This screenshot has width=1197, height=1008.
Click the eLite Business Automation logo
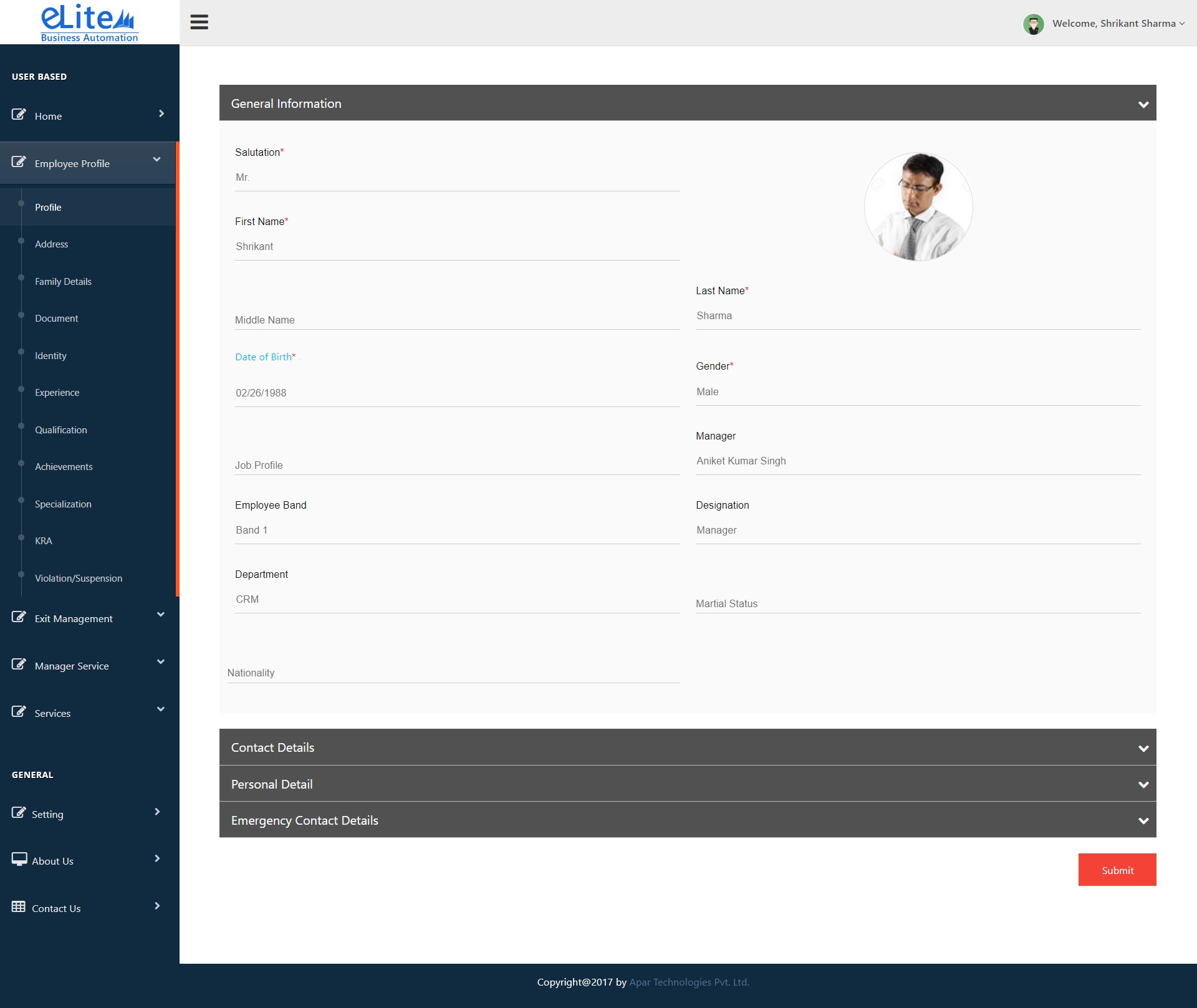tap(89, 22)
